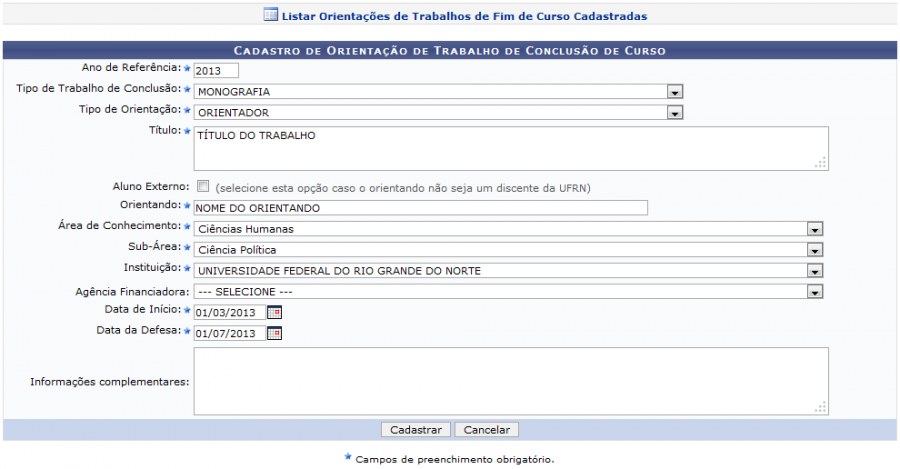Click the Data de Início date field
Image resolution: width=900 pixels, height=469 pixels.
coord(229,313)
